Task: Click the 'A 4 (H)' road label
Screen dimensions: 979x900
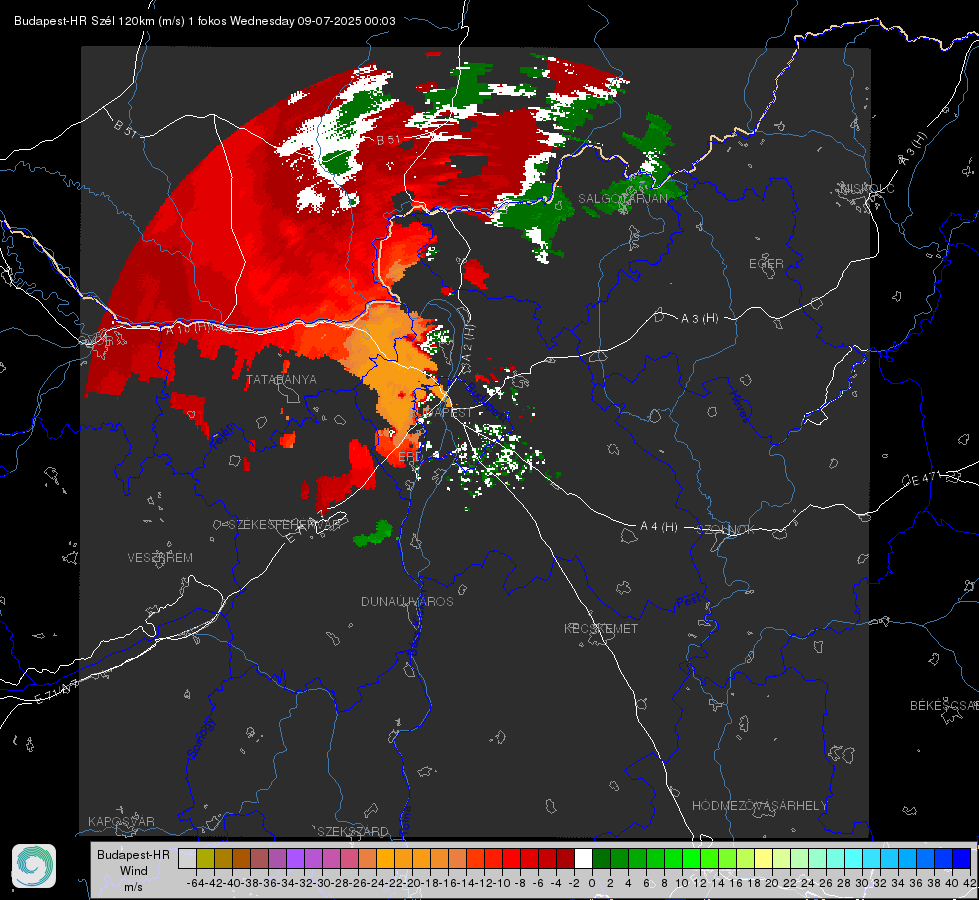Action: coord(659,527)
